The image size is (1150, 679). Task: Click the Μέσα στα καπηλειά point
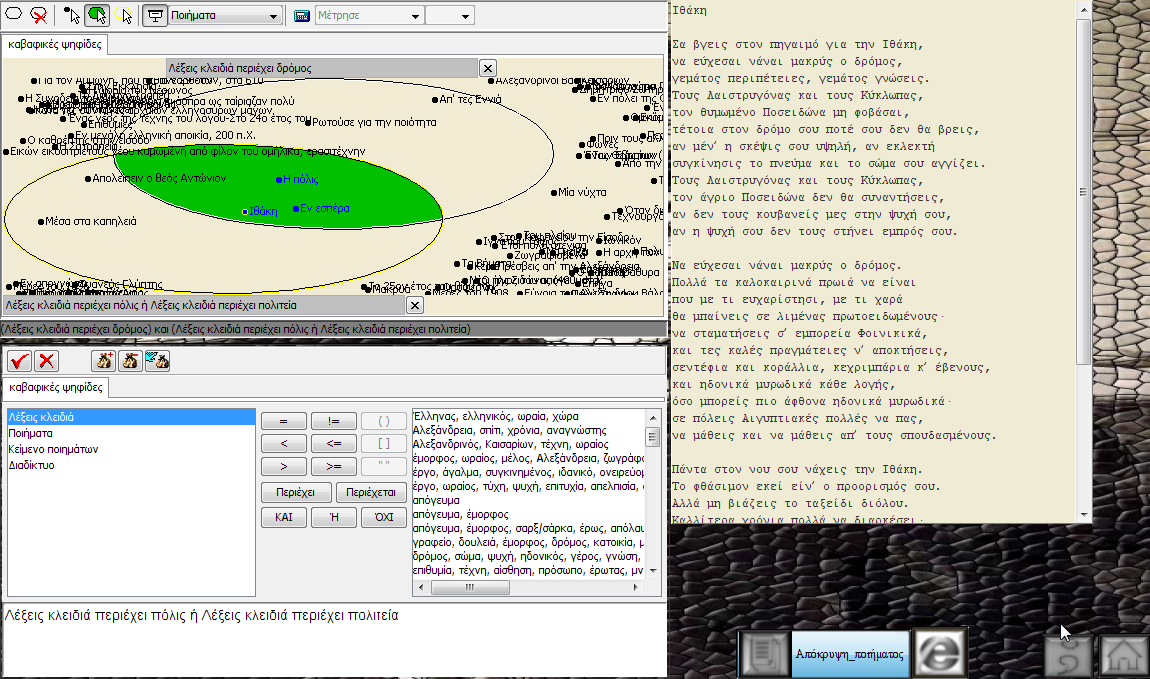(41, 221)
